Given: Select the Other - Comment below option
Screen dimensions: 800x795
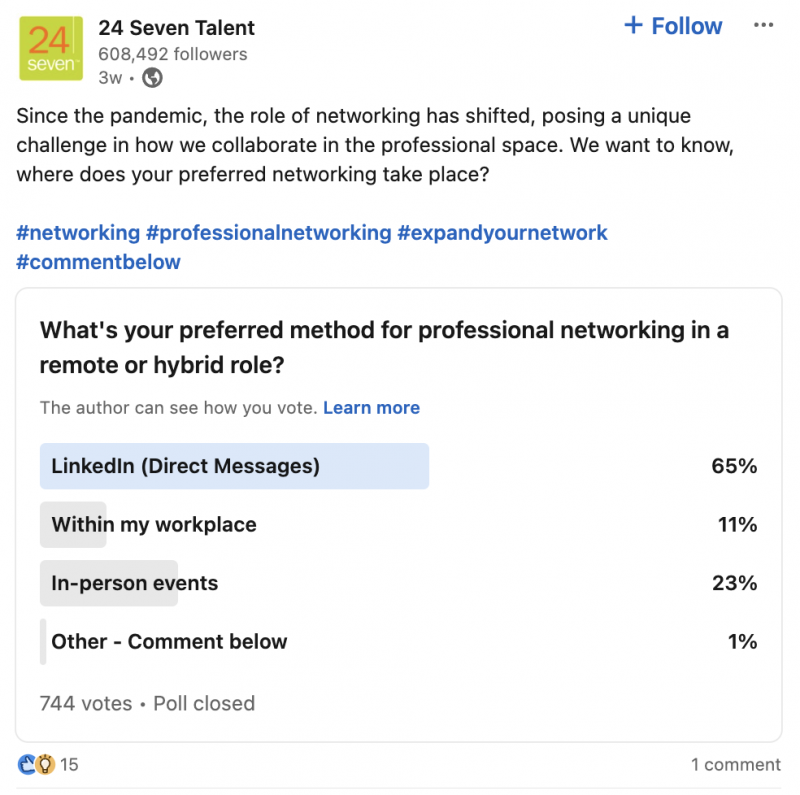Looking at the screenshot, I should click(398, 641).
